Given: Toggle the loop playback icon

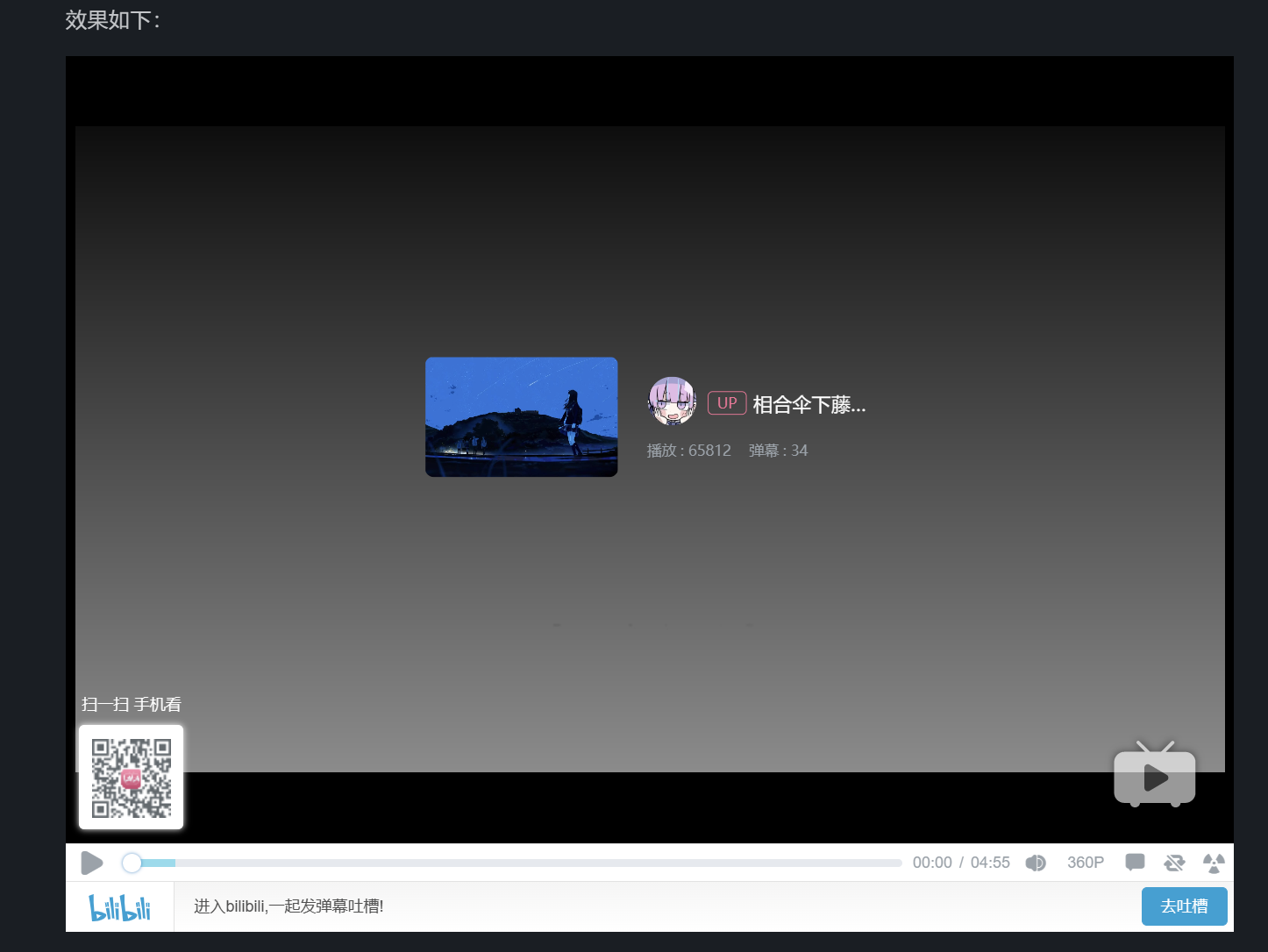Looking at the screenshot, I should (x=1174, y=863).
